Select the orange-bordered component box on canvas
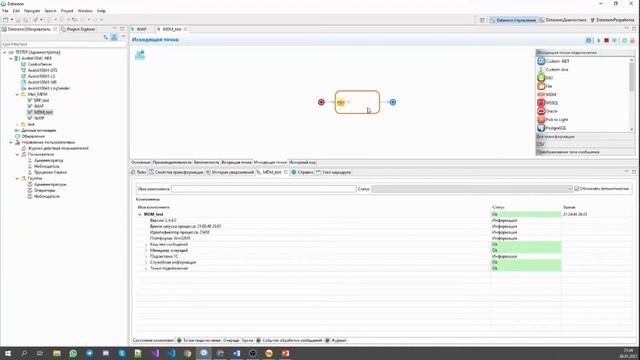Image resolution: width=640 pixels, height=360 pixels. 358,102
